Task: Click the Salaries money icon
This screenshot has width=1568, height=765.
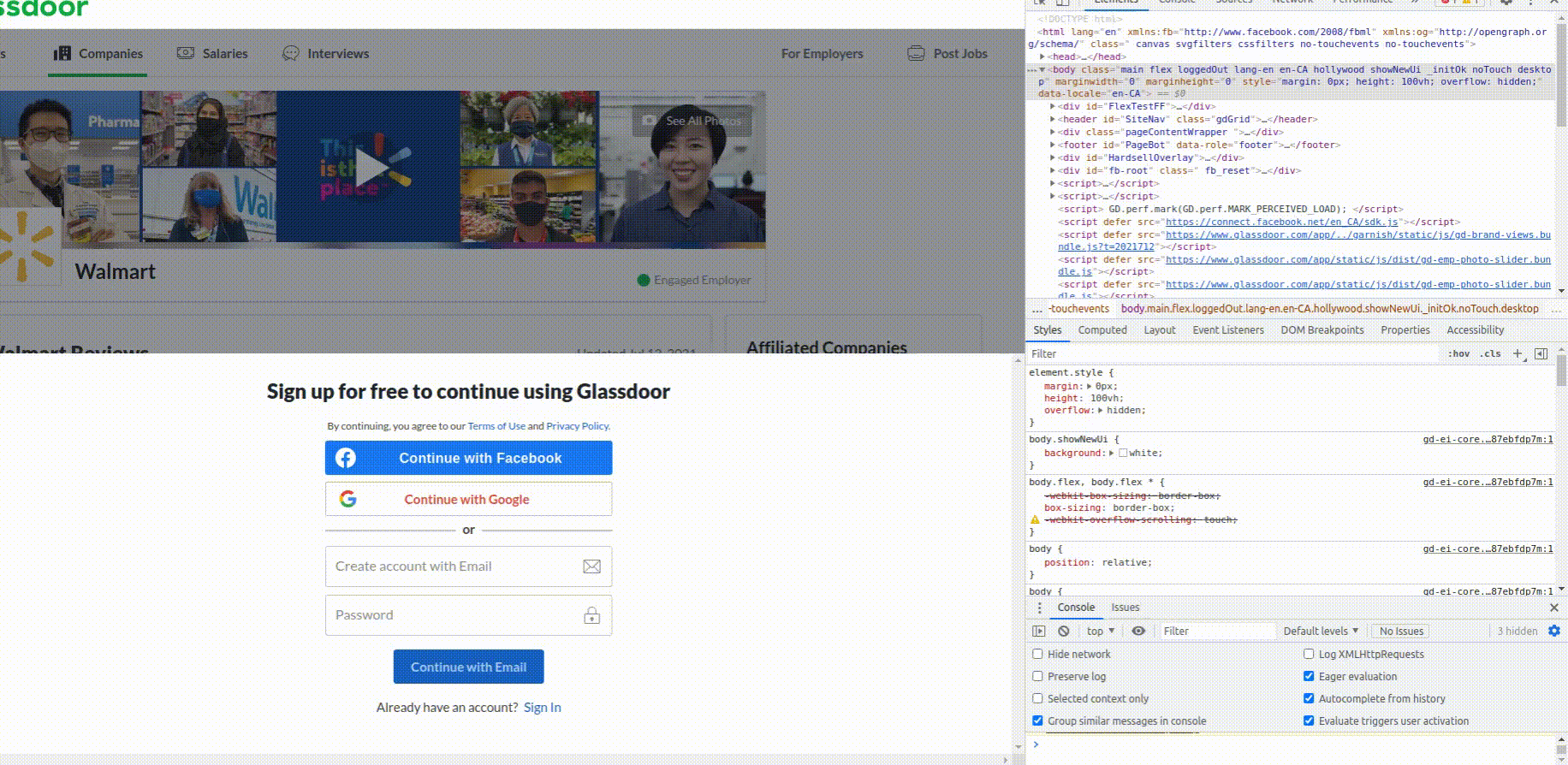Action: coord(186,53)
